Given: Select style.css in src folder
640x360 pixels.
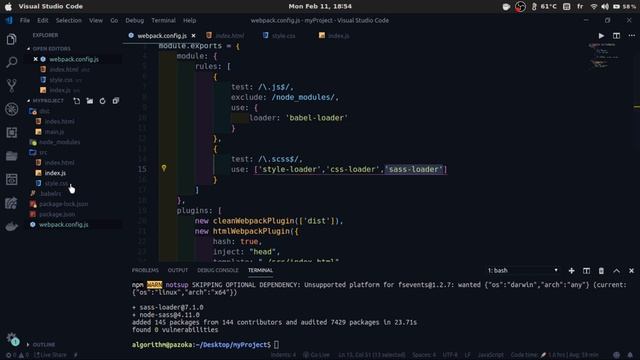Looking at the screenshot, I should tap(56, 184).
